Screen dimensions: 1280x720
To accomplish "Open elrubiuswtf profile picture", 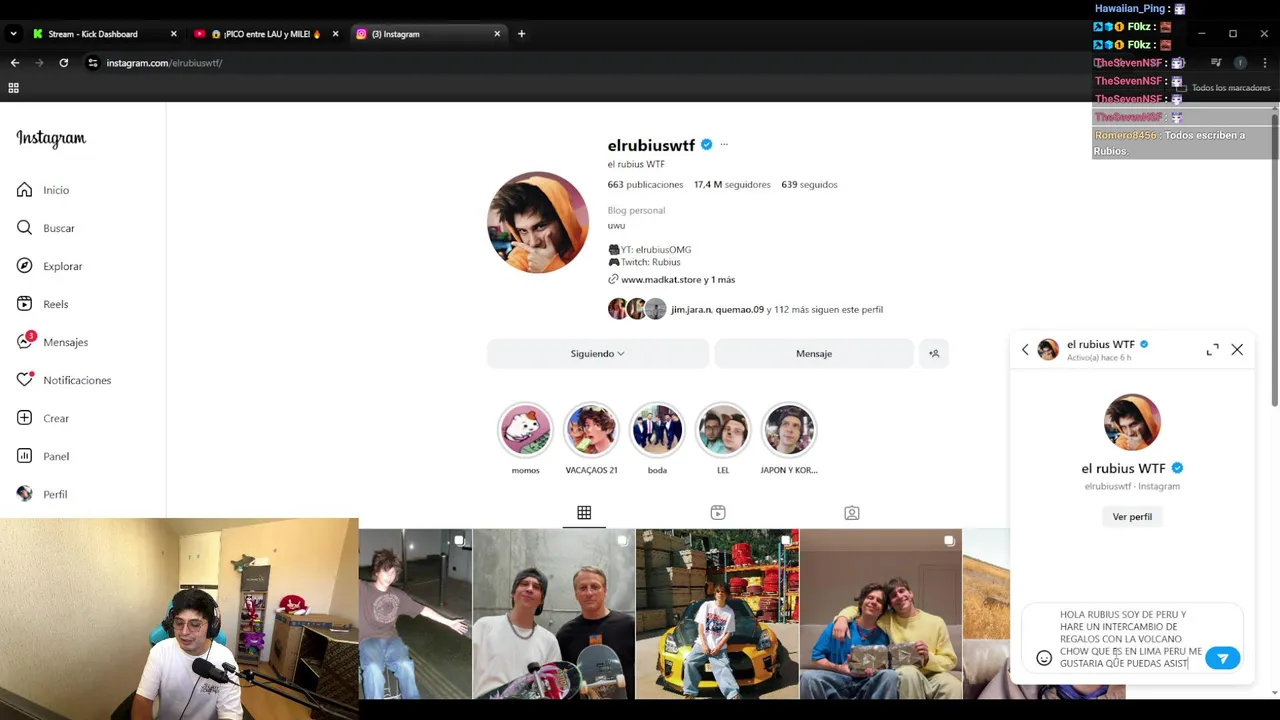I will click(x=538, y=222).
